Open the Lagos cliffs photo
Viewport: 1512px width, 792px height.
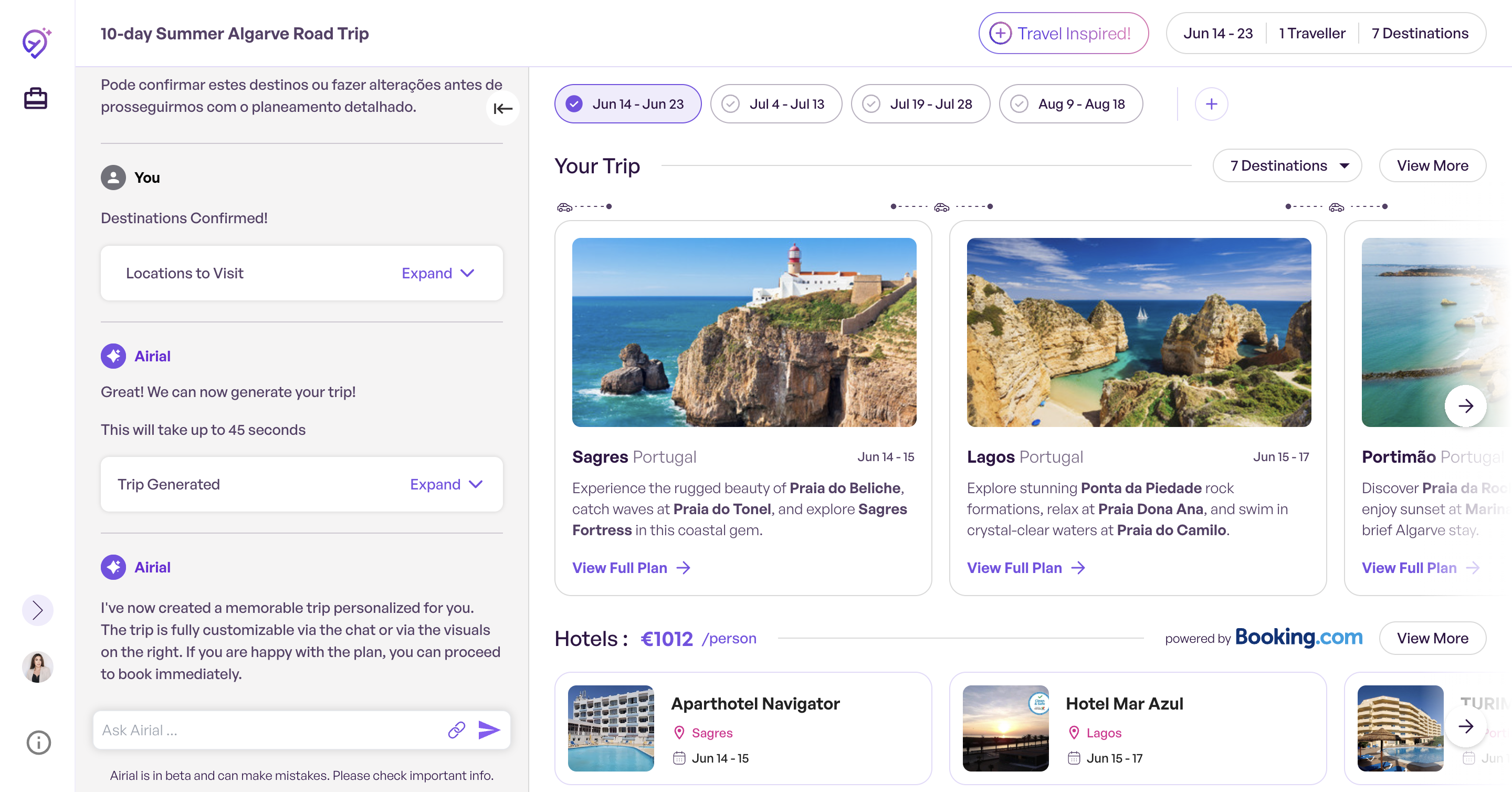(x=1139, y=332)
